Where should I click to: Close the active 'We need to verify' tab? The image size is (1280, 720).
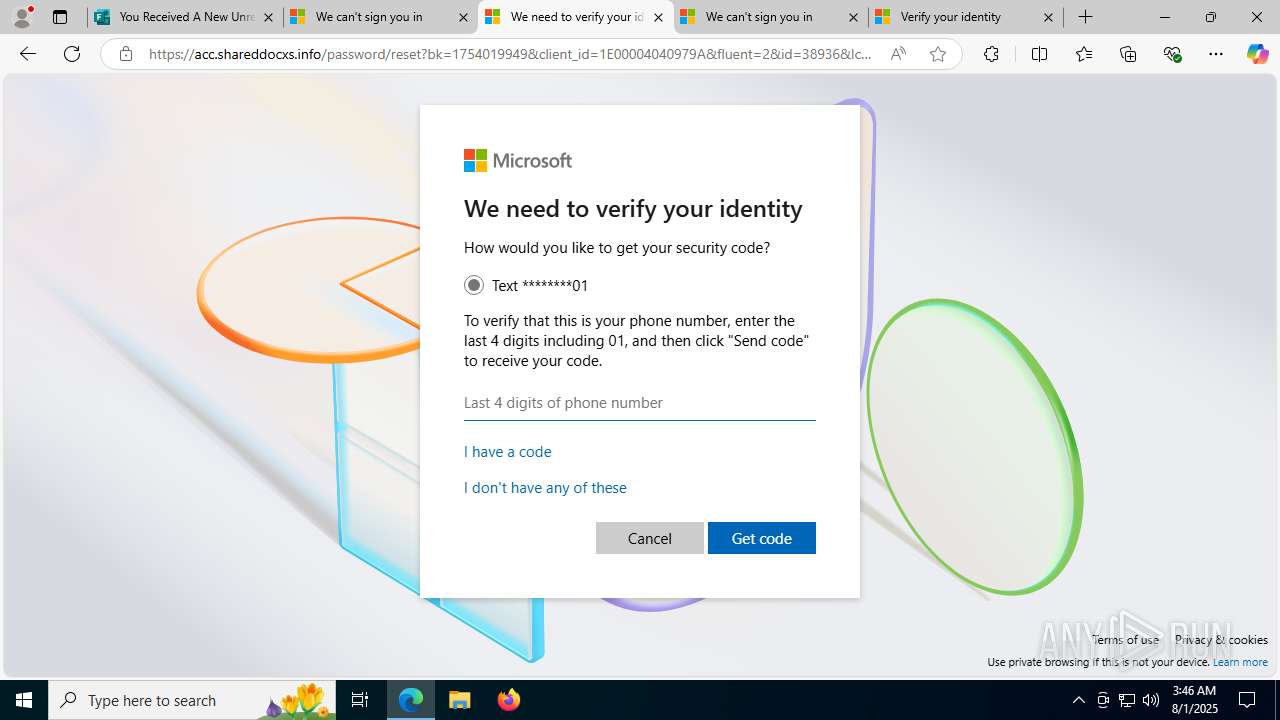658,17
